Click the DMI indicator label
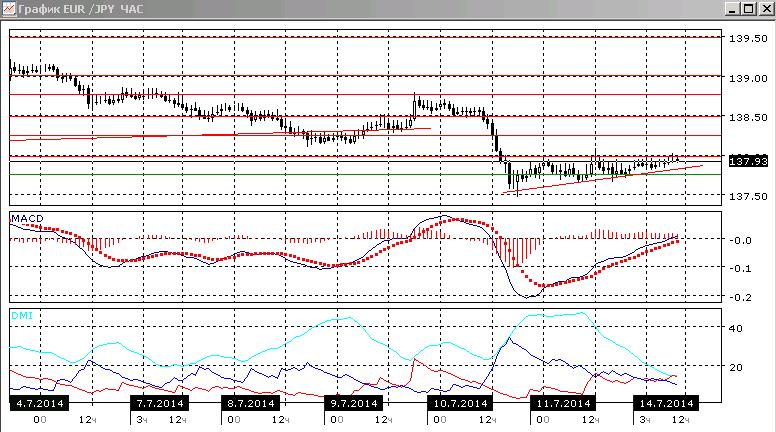The width and height of the screenshot is (776, 432). coord(22,316)
